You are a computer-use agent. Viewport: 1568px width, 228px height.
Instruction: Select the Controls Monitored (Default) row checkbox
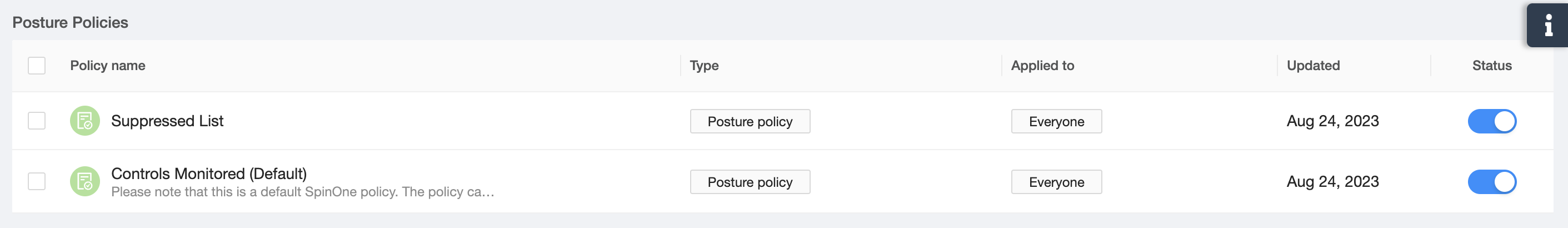coord(37,182)
